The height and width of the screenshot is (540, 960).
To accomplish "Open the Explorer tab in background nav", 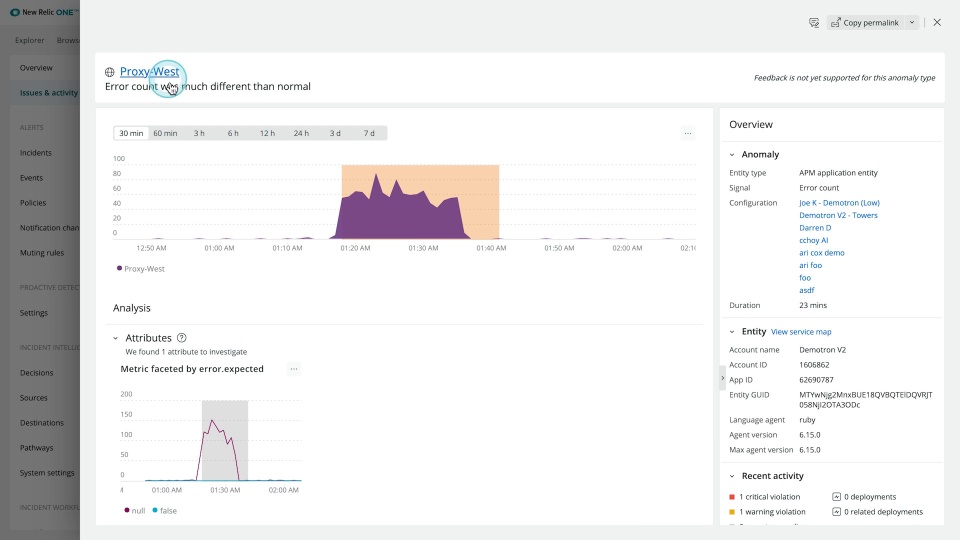I will 29,40.
